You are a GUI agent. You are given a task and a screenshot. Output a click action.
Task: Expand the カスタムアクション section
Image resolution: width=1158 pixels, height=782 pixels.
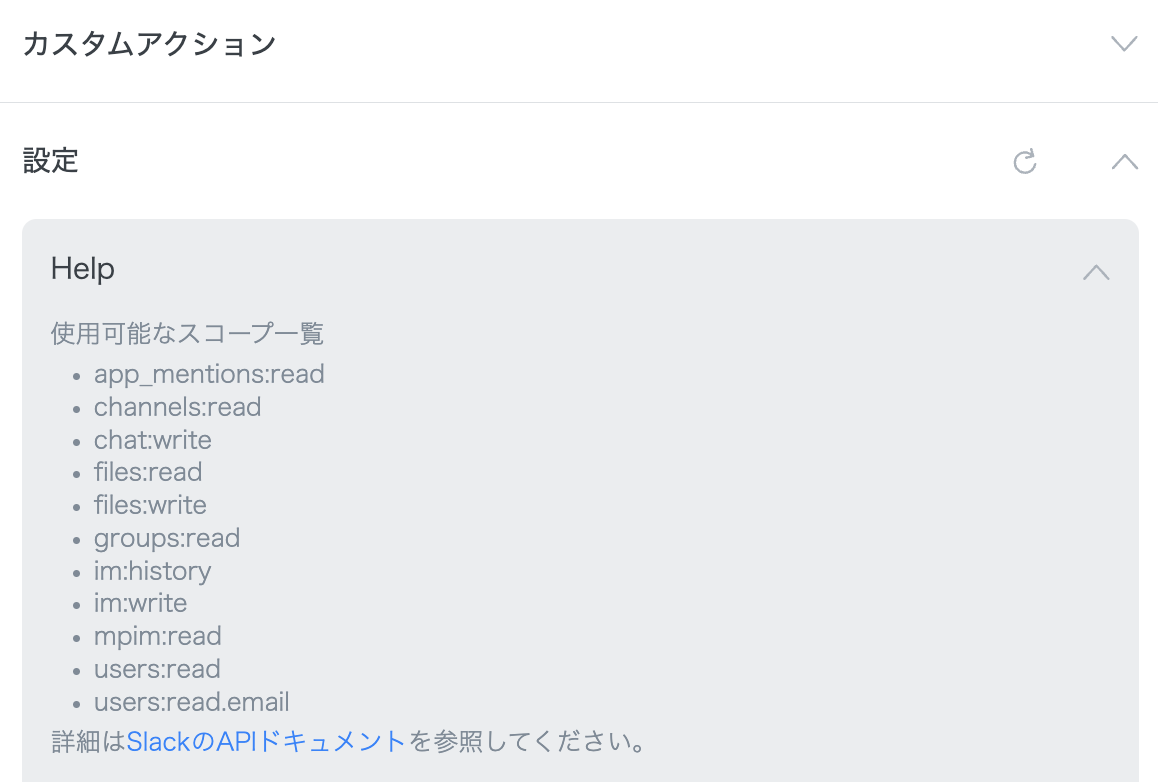1124,44
